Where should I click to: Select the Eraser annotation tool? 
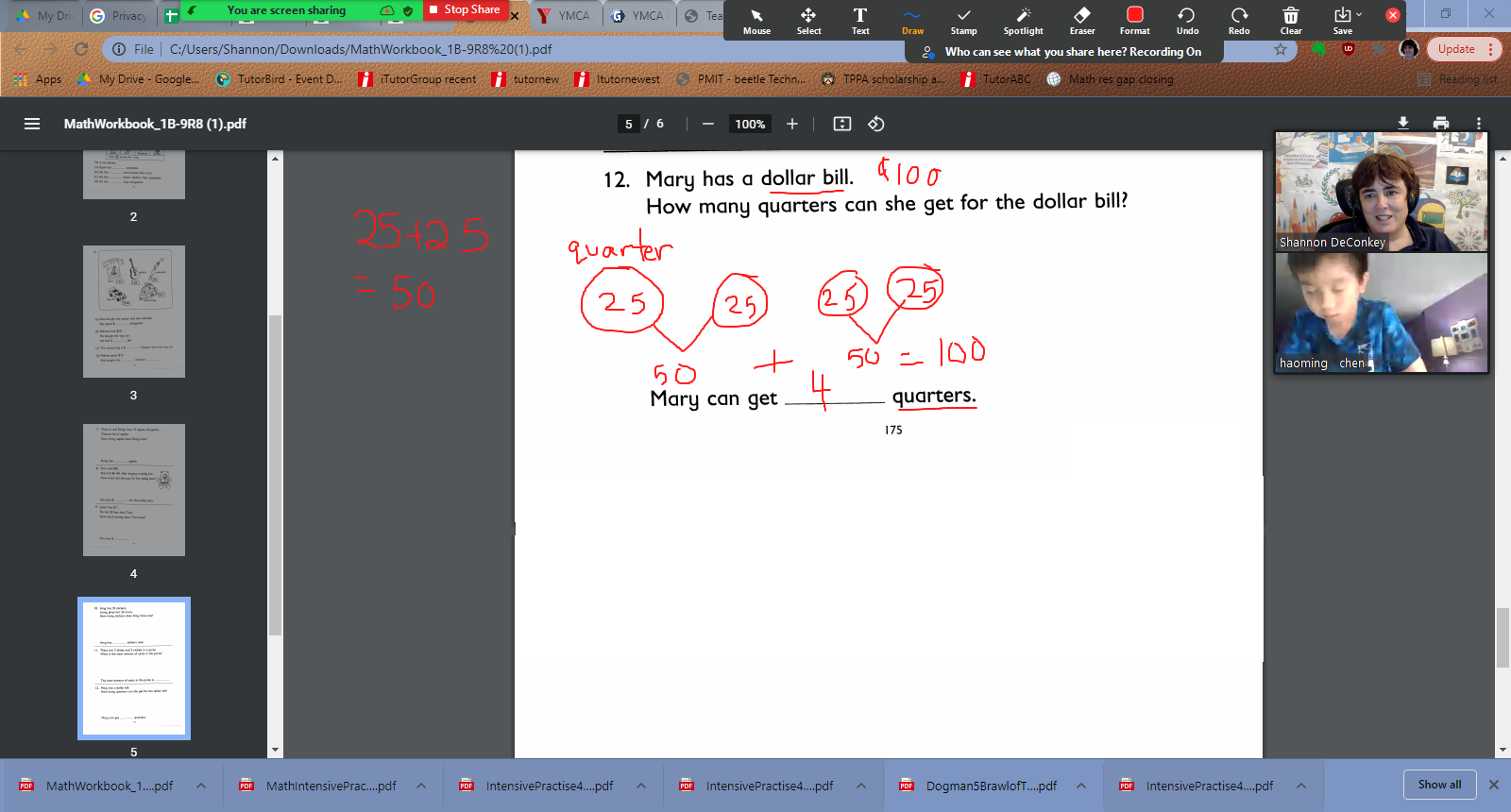[1082, 21]
